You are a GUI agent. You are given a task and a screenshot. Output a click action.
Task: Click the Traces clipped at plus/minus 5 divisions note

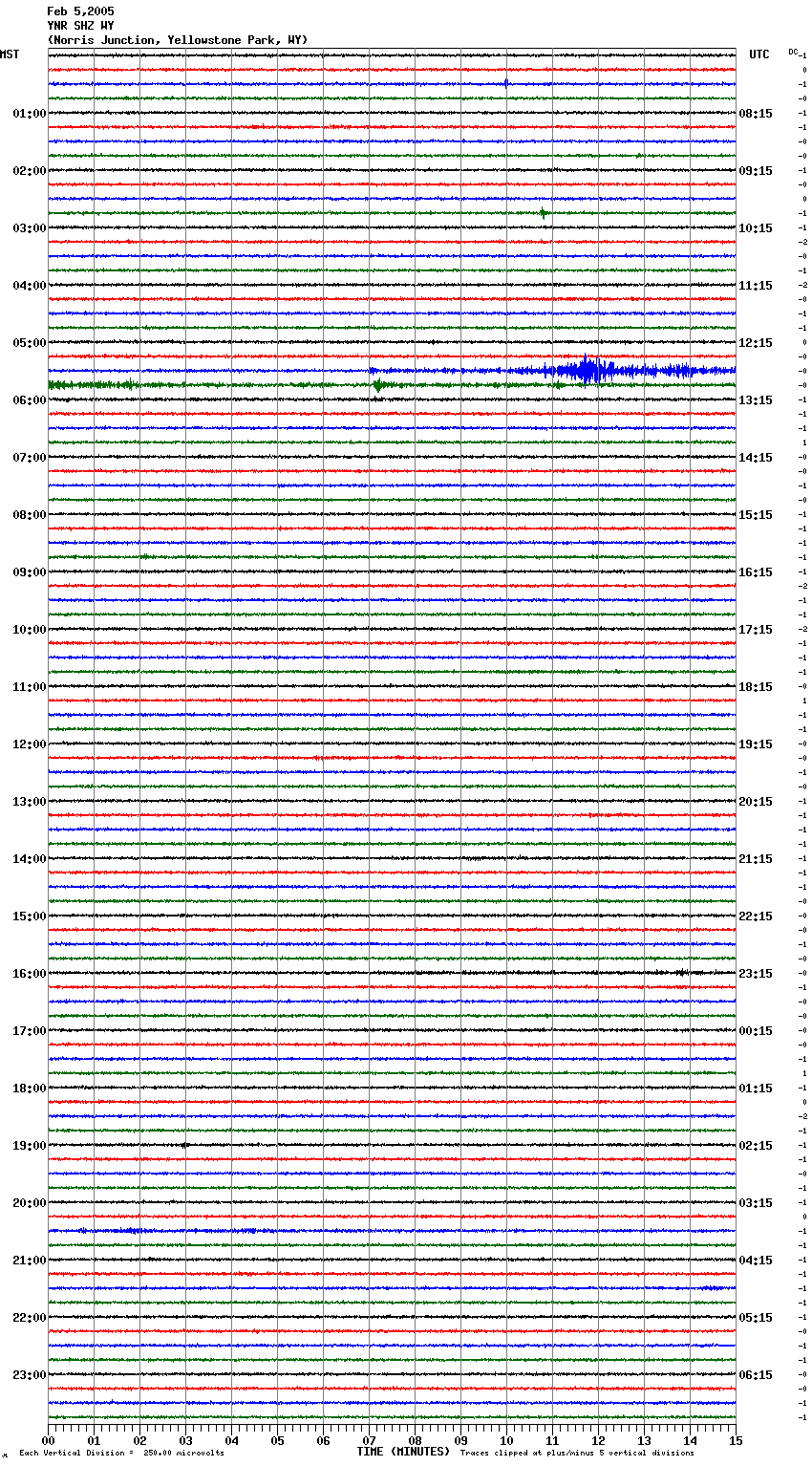[577, 1453]
